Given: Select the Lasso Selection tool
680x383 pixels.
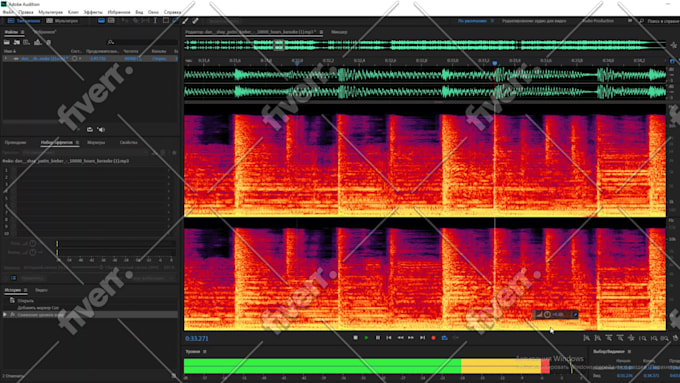Looking at the screenshot, I should pyautogui.click(x=175, y=20).
